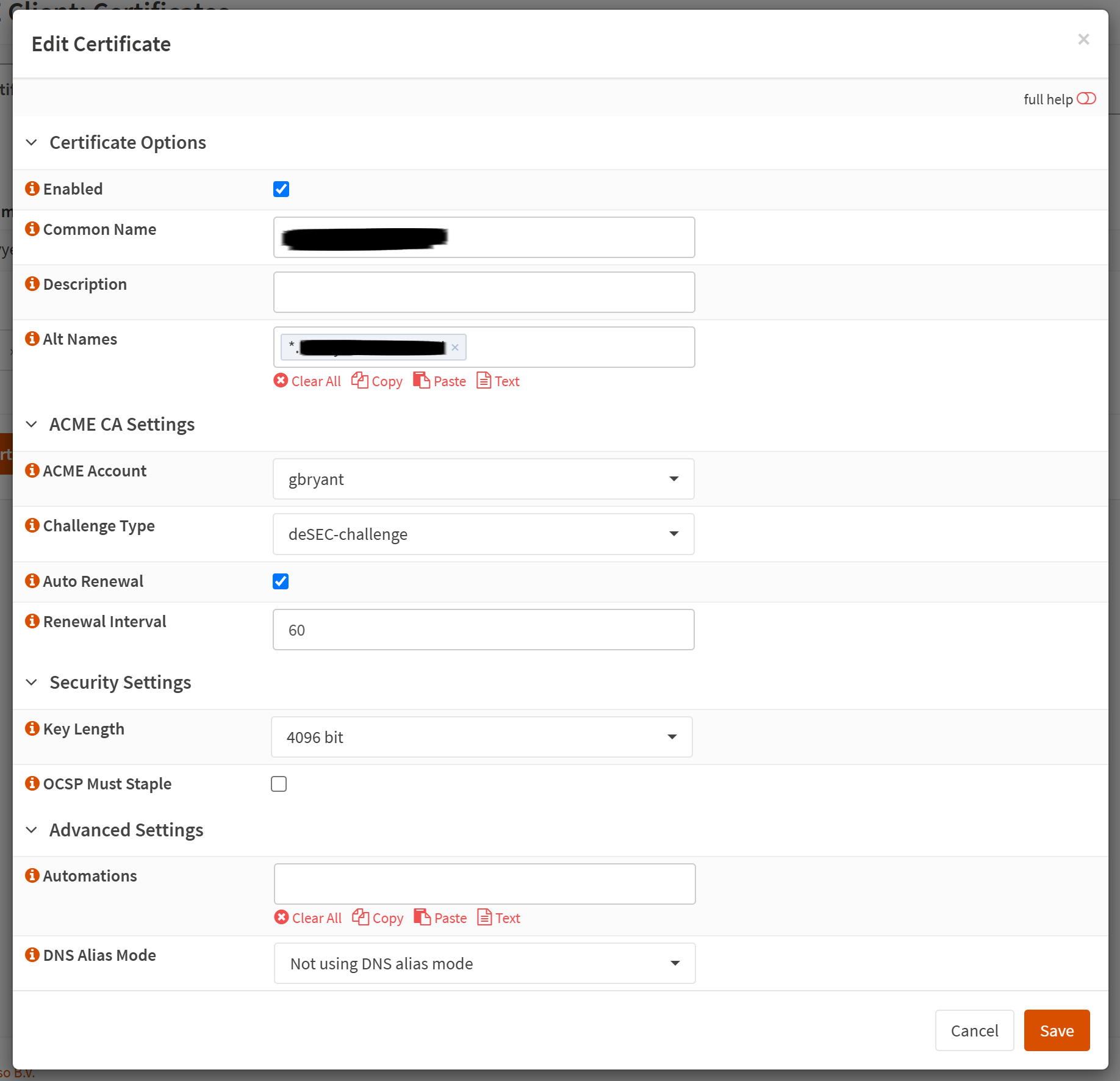Show help for Challenge Type
The height and width of the screenshot is (1081, 1120).
(32, 525)
